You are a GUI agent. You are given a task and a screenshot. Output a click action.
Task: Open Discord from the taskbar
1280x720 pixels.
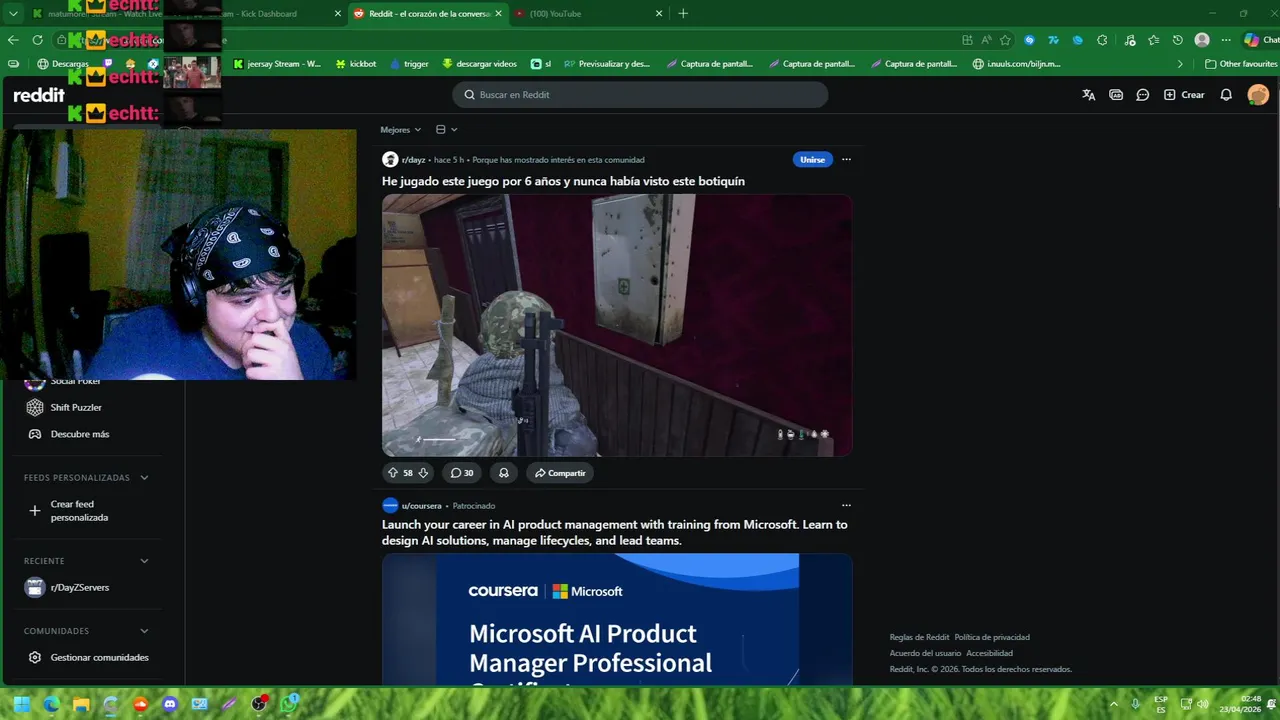click(x=170, y=704)
